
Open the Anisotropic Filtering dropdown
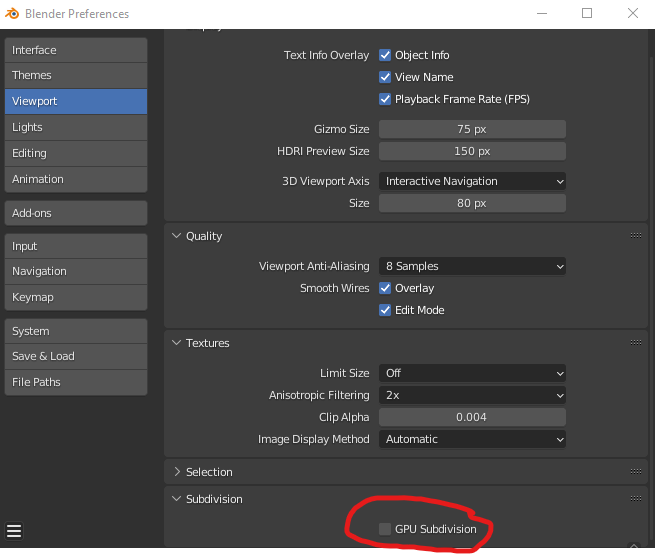(471, 395)
